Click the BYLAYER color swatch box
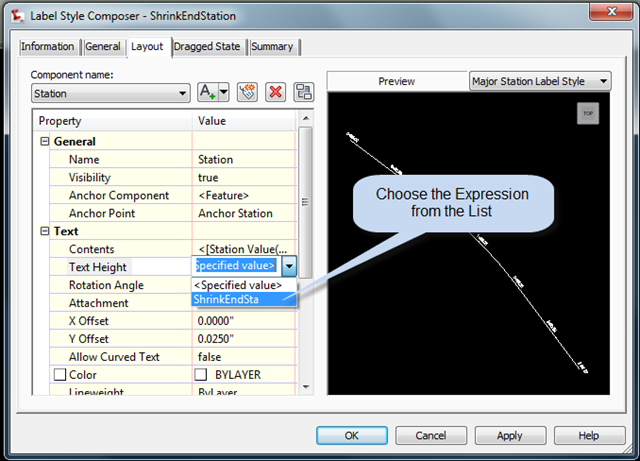640x461 pixels. pyautogui.click(x=200, y=374)
